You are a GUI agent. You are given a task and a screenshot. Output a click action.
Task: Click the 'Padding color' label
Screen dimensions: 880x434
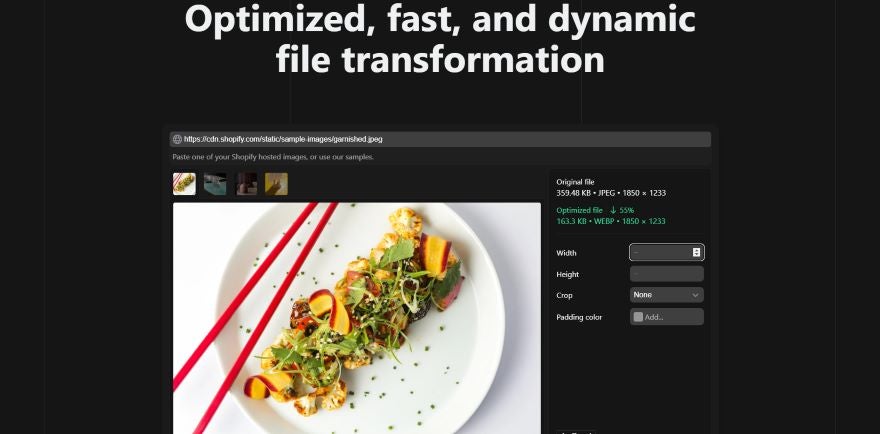(579, 317)
